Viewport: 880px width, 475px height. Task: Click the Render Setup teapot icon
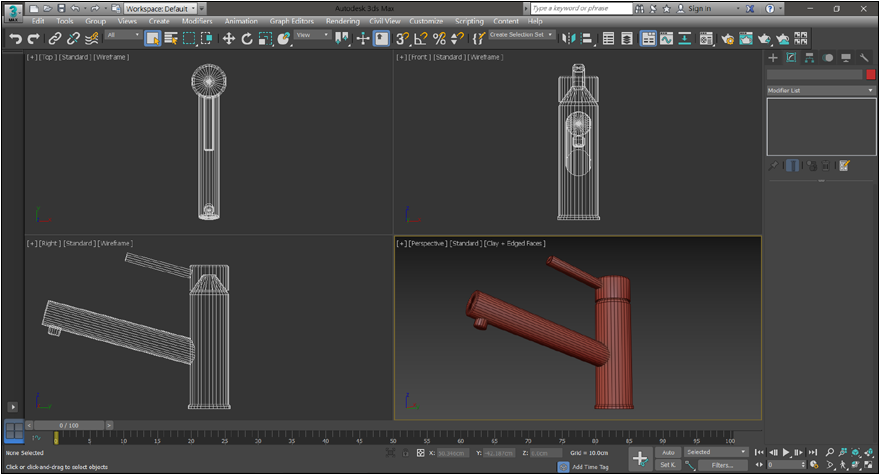click(x=727, y=39)
